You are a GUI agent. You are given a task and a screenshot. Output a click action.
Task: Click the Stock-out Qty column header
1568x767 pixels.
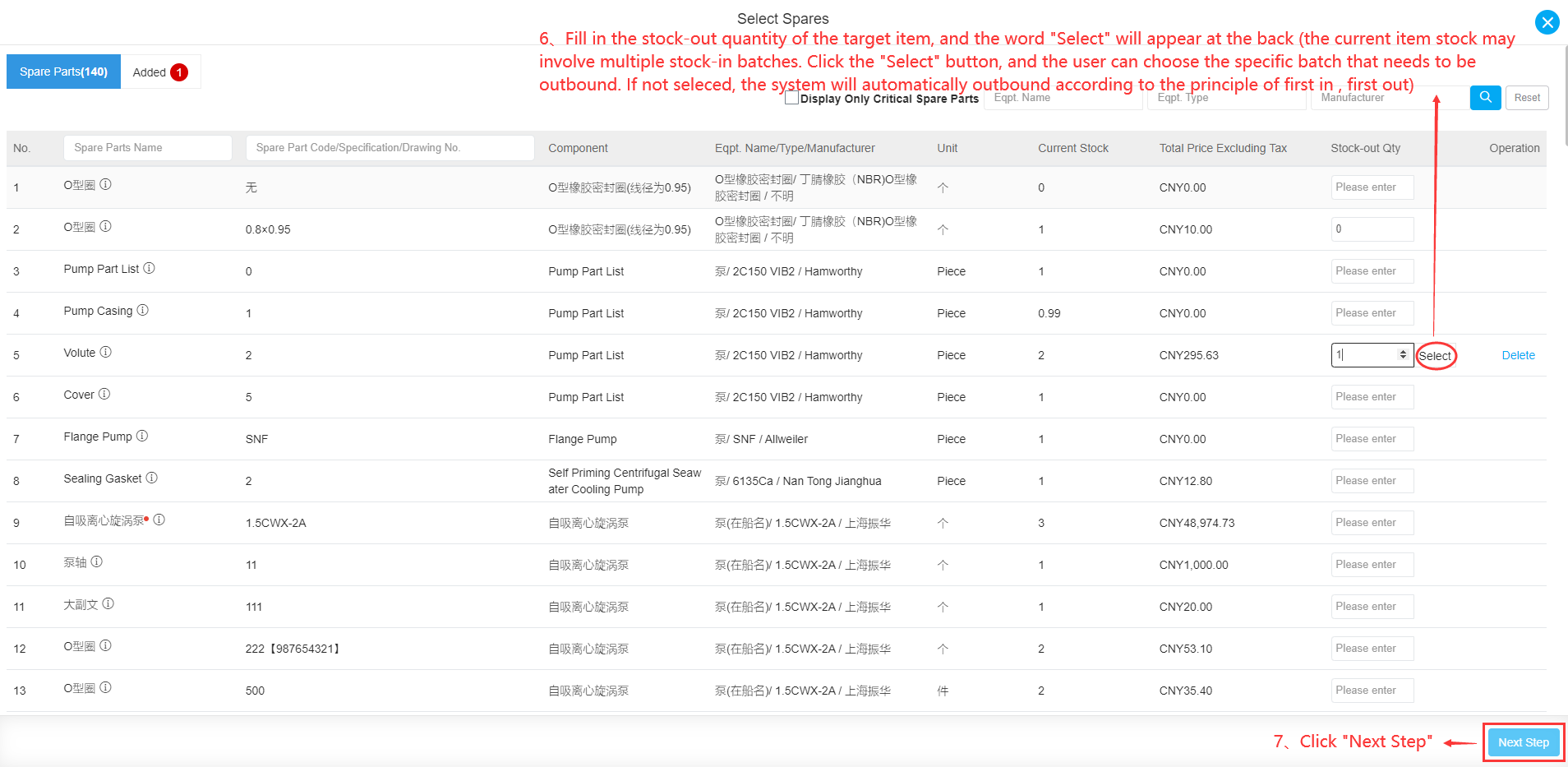click(1365, 148)
